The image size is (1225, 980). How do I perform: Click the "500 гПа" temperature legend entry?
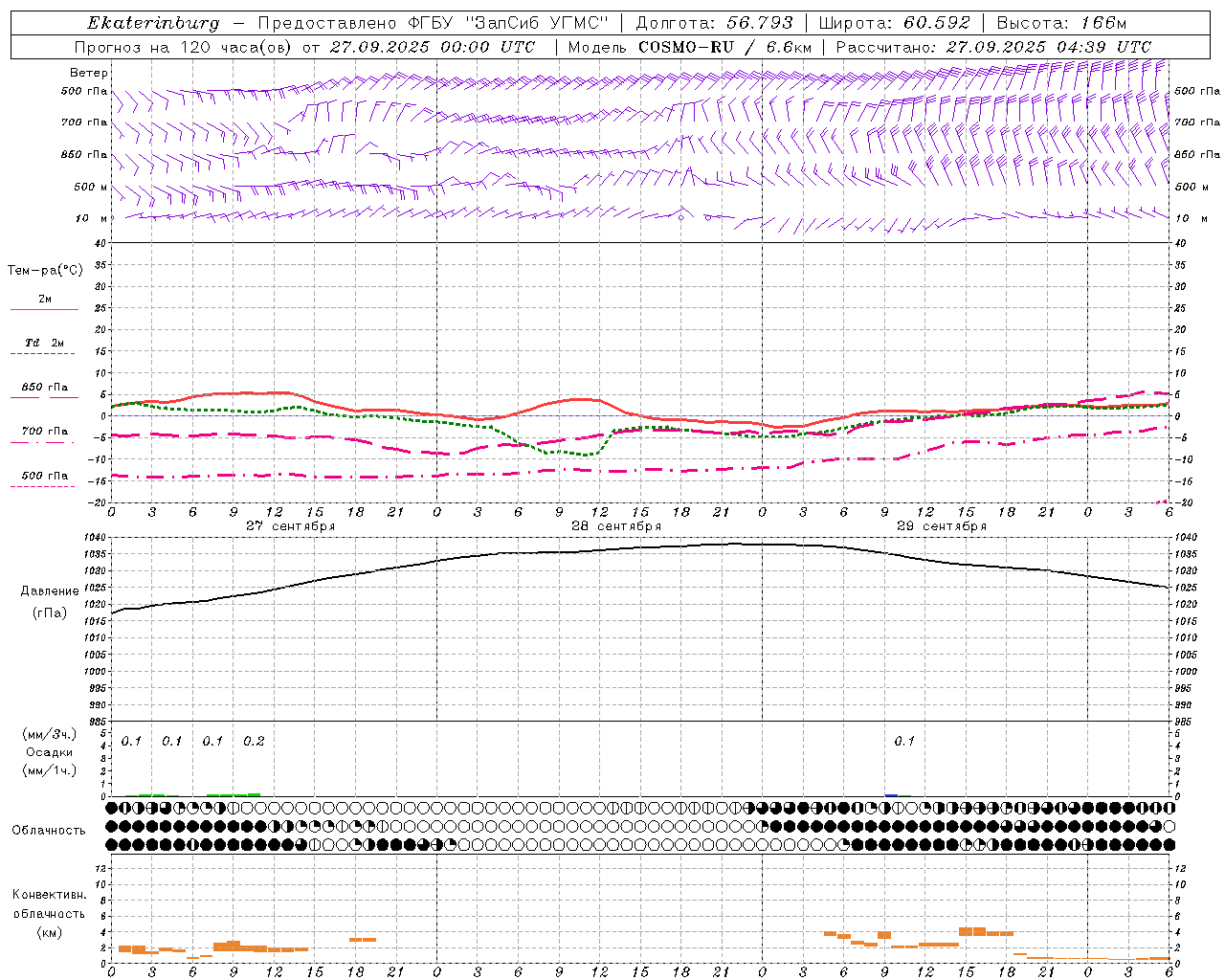tap(44, 476)
